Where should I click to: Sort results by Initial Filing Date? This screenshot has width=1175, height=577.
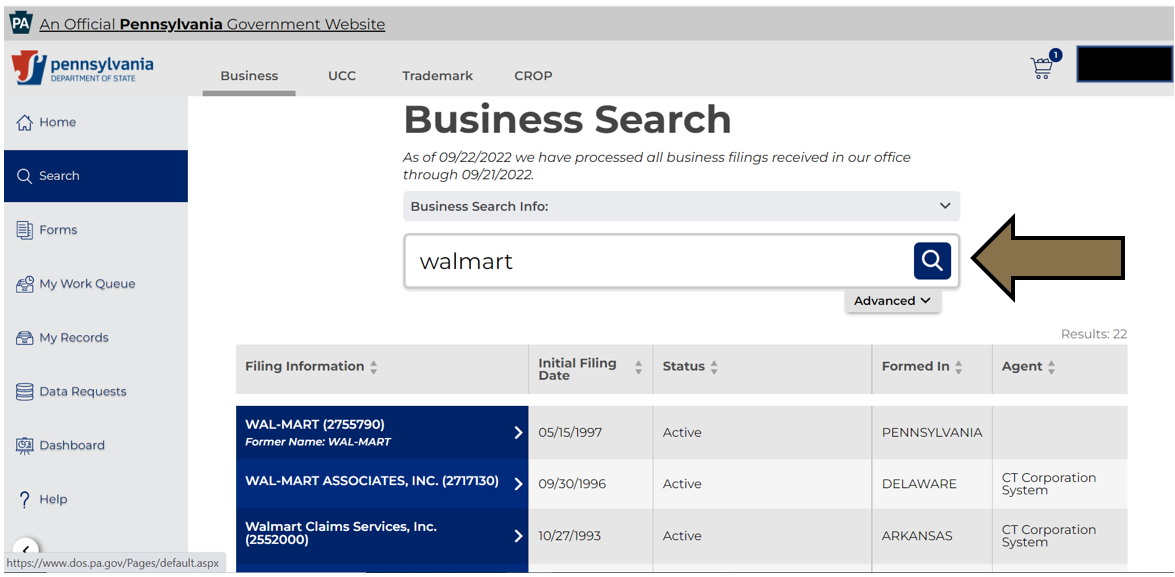pyautogui.click(x=638, y=368)
